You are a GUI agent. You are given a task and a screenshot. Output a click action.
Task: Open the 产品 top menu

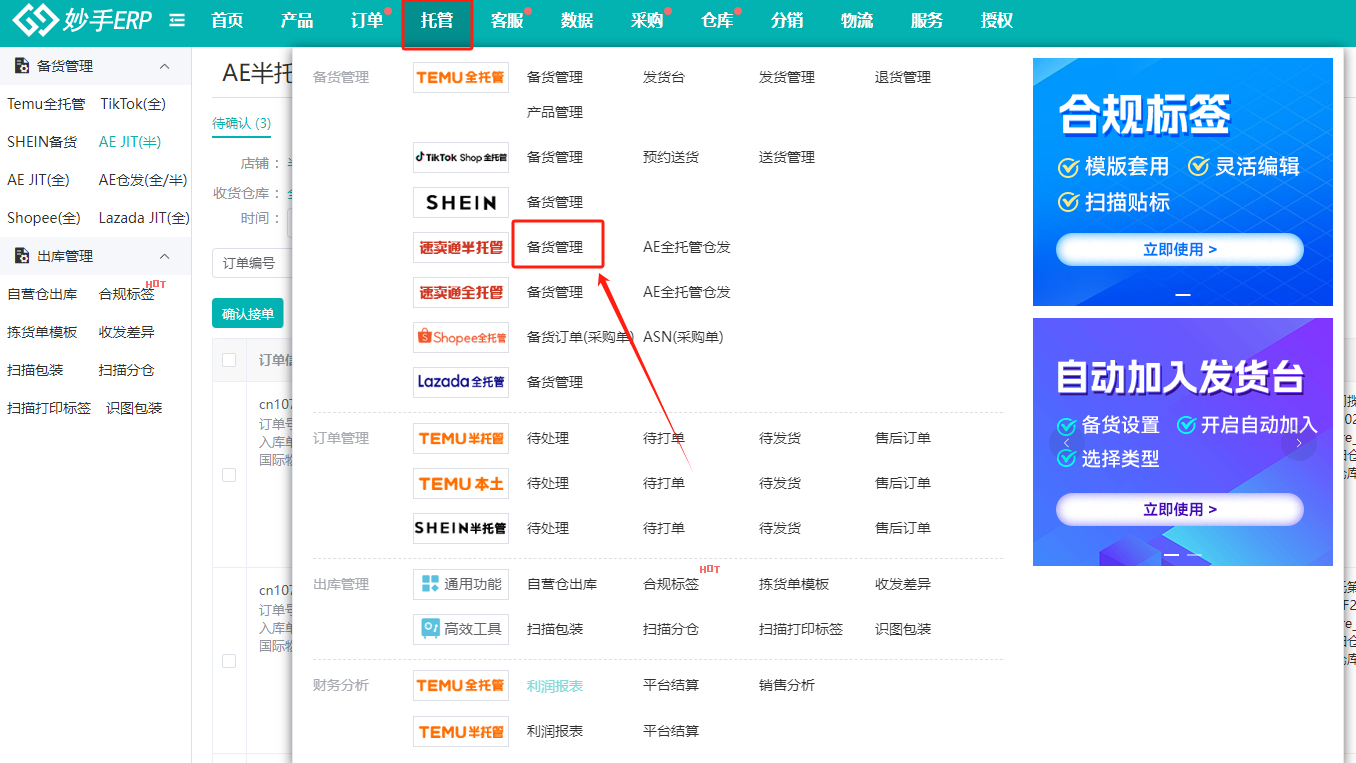(x=297, y=20)
